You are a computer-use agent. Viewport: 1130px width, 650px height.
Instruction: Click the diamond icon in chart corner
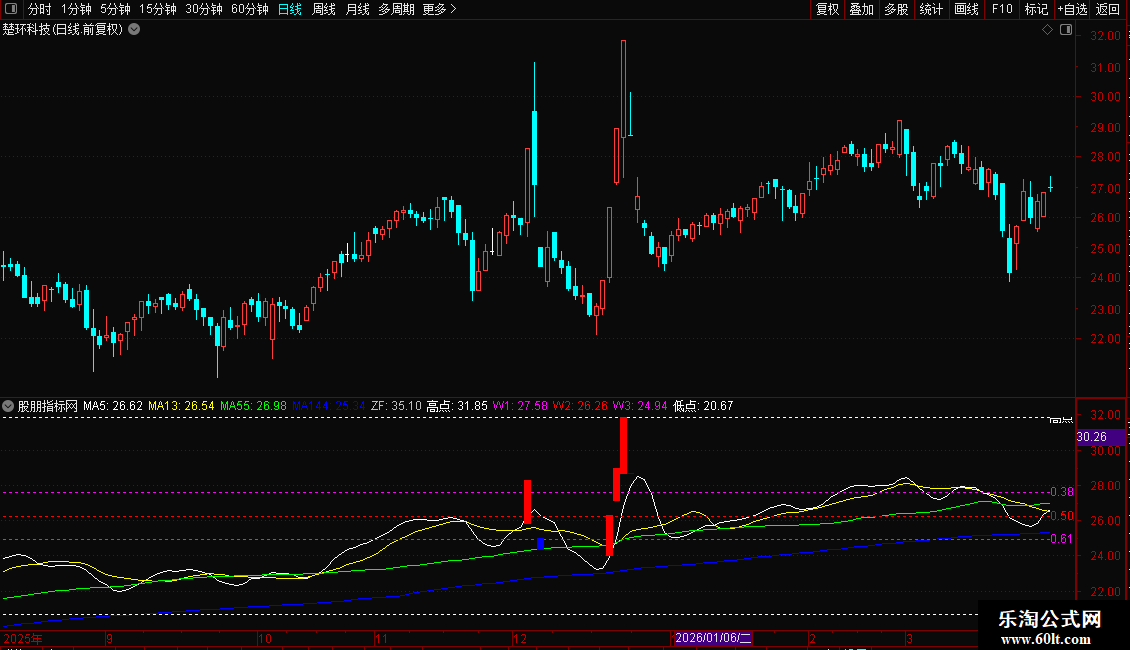click(1047, 30)
